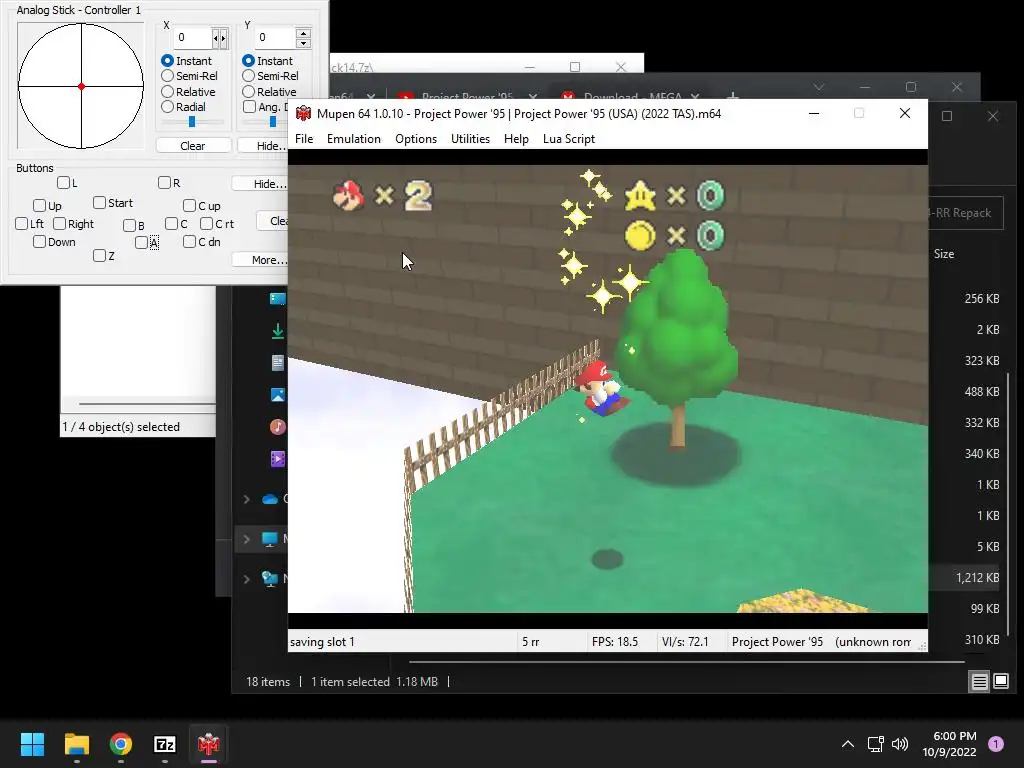The width and height of the screenshot is (1024, 768).
Task: Adjust the X axis sensitivity slider
Action: 192,122
